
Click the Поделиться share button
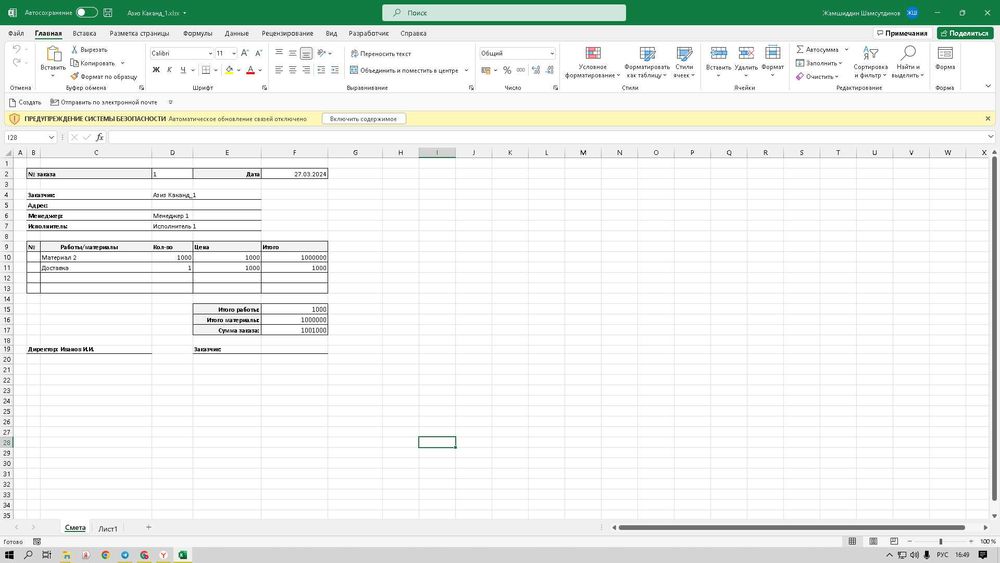tap(965, 33)
